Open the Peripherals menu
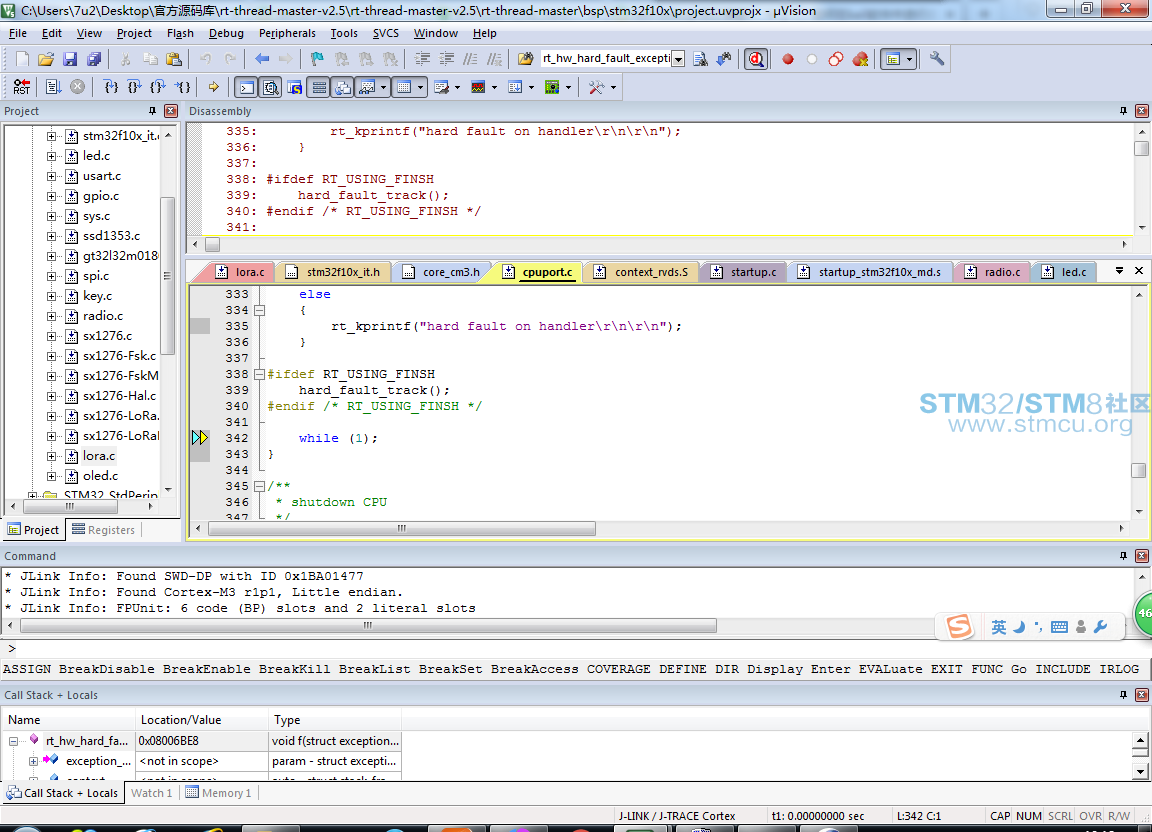Screen dimensions: 1152x832 287,33
